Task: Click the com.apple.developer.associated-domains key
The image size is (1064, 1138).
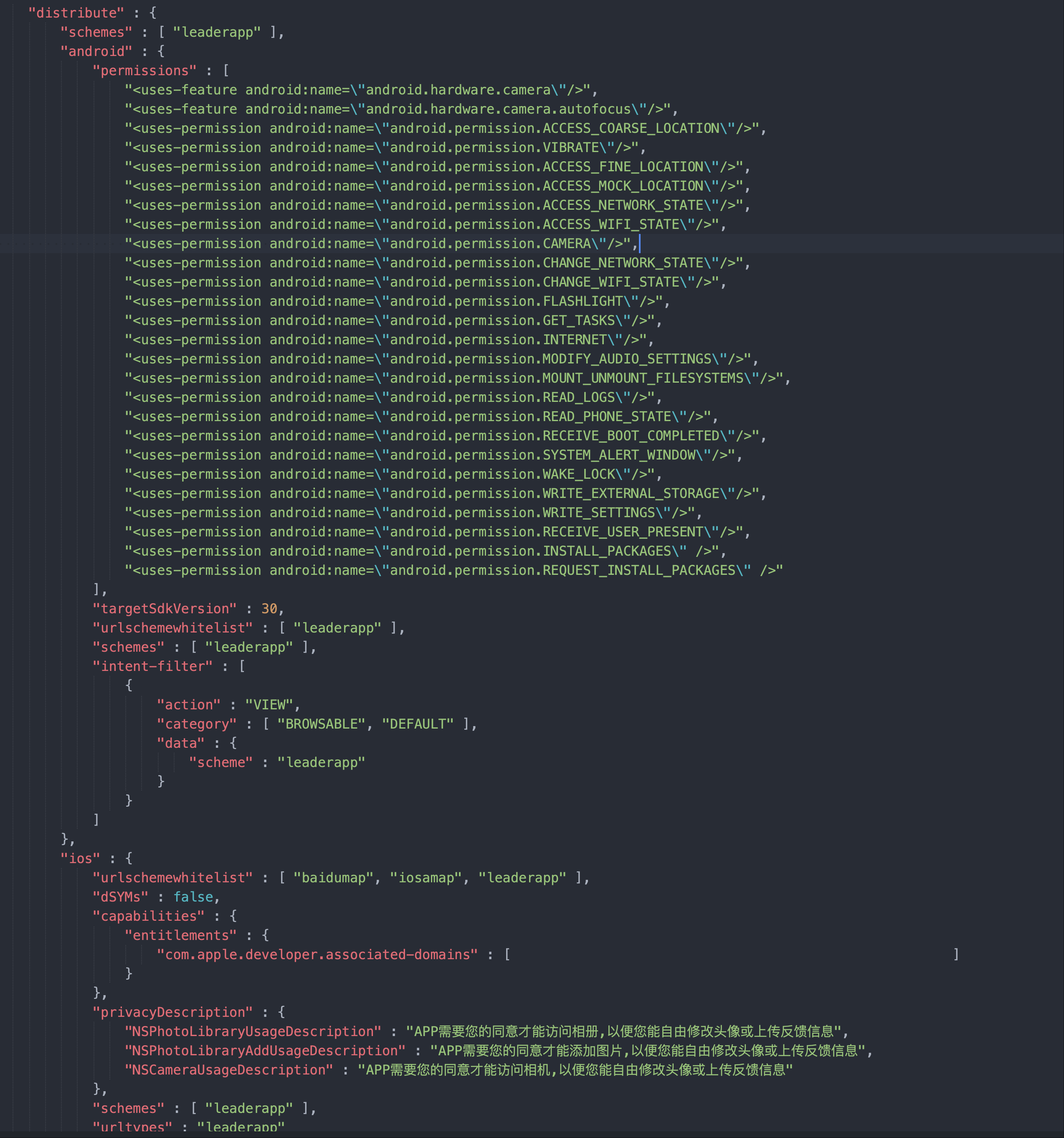Action: pos(317,955)
